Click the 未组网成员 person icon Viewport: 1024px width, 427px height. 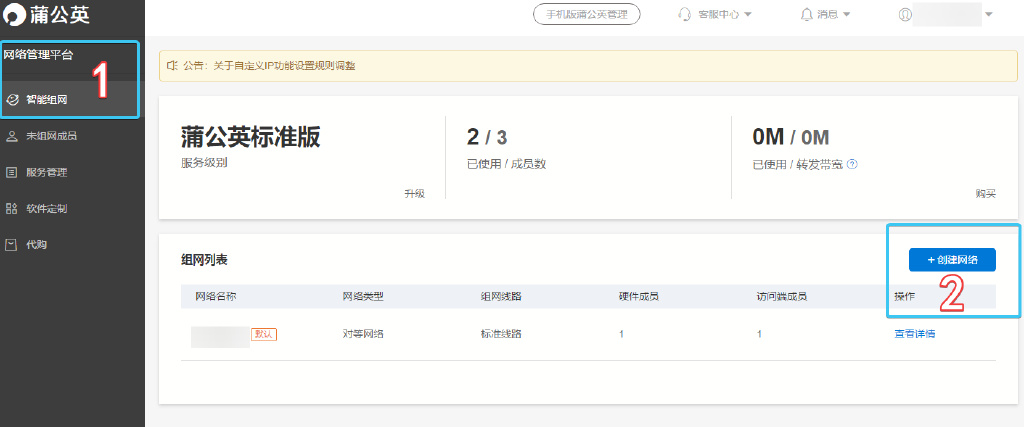[x=11, y=136]
